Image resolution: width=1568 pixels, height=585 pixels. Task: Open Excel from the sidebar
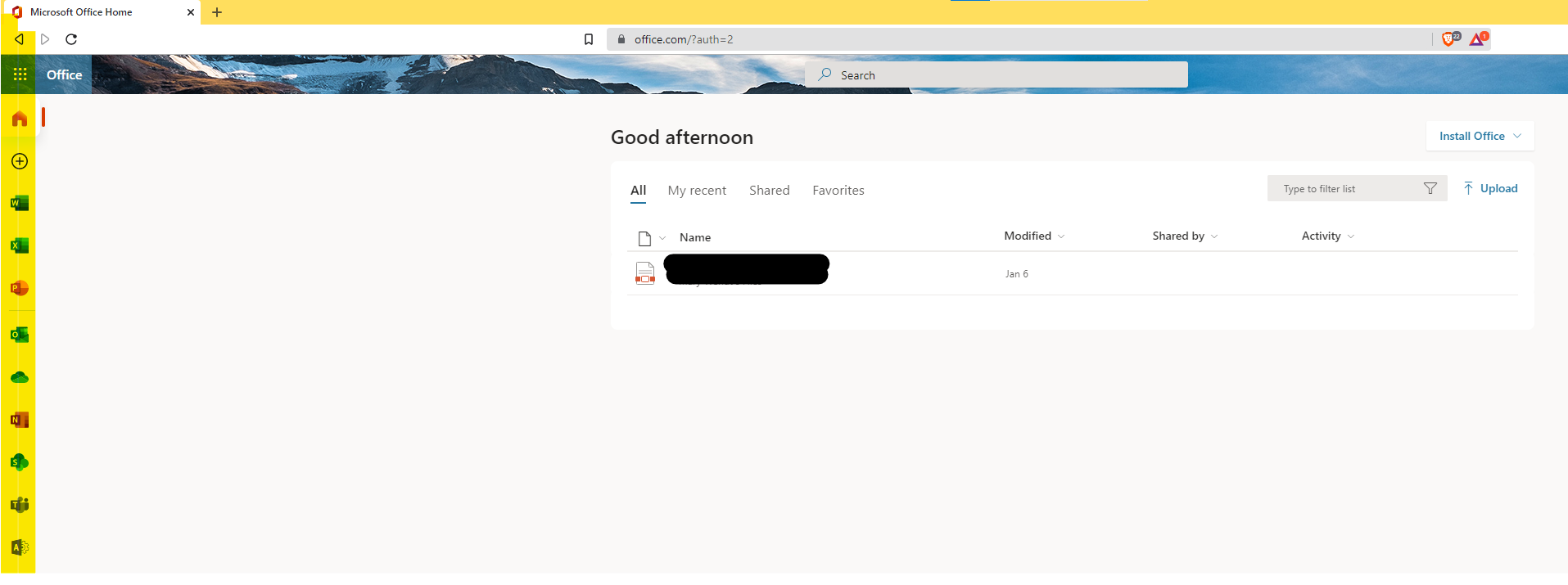pos(20,245)
